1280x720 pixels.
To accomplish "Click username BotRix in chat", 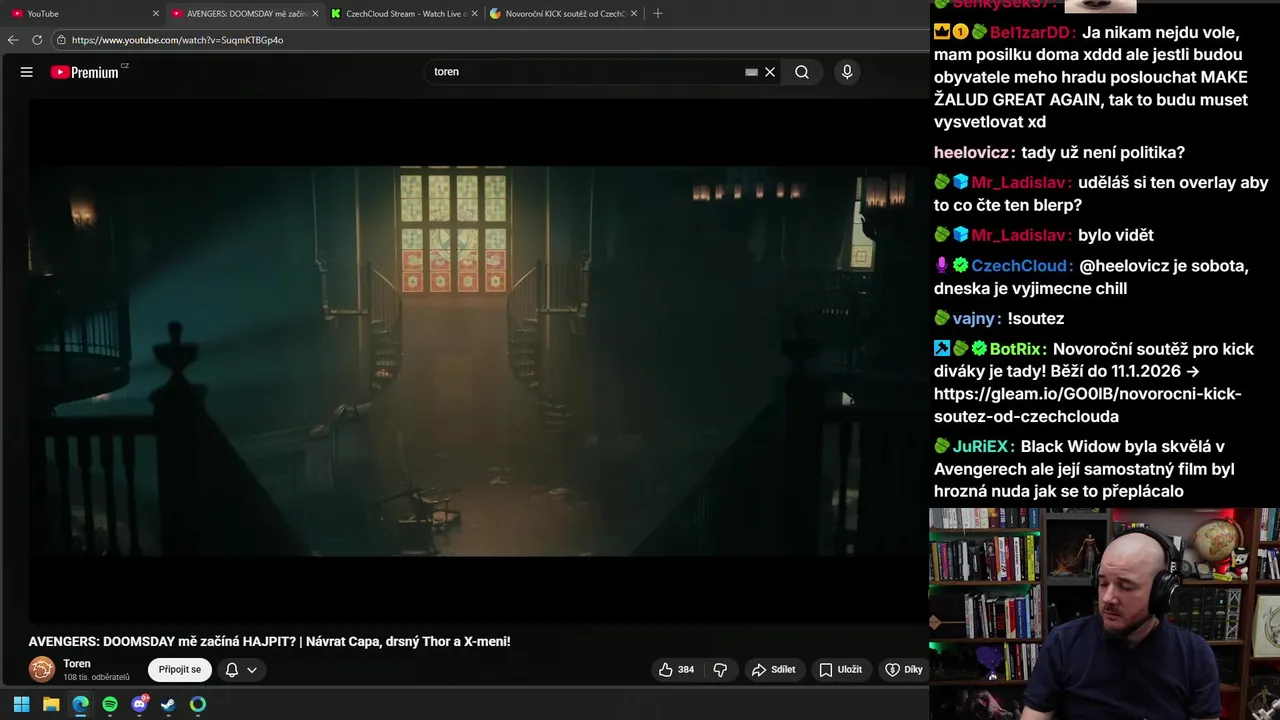I will click(x=1015, y=349).
